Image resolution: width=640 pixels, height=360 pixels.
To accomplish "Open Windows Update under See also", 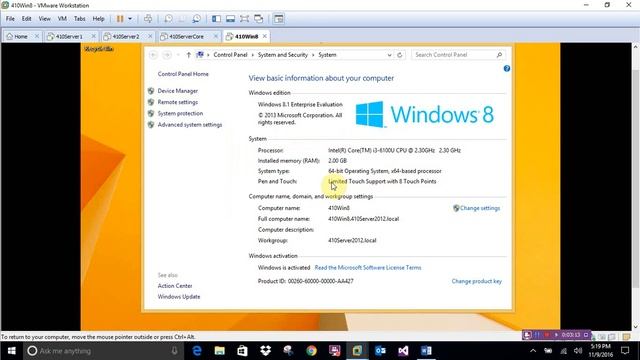I will point(179,297).
